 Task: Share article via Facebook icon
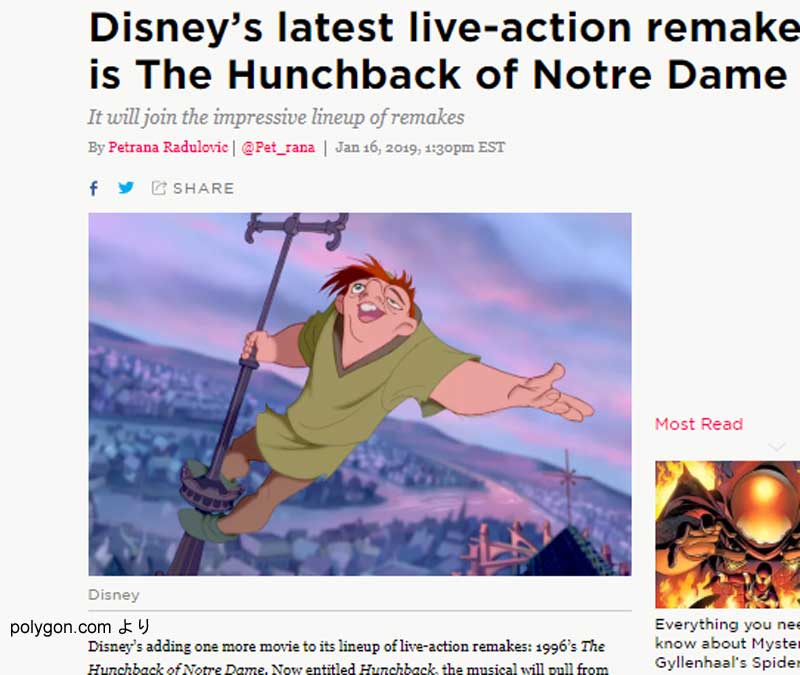93,188
